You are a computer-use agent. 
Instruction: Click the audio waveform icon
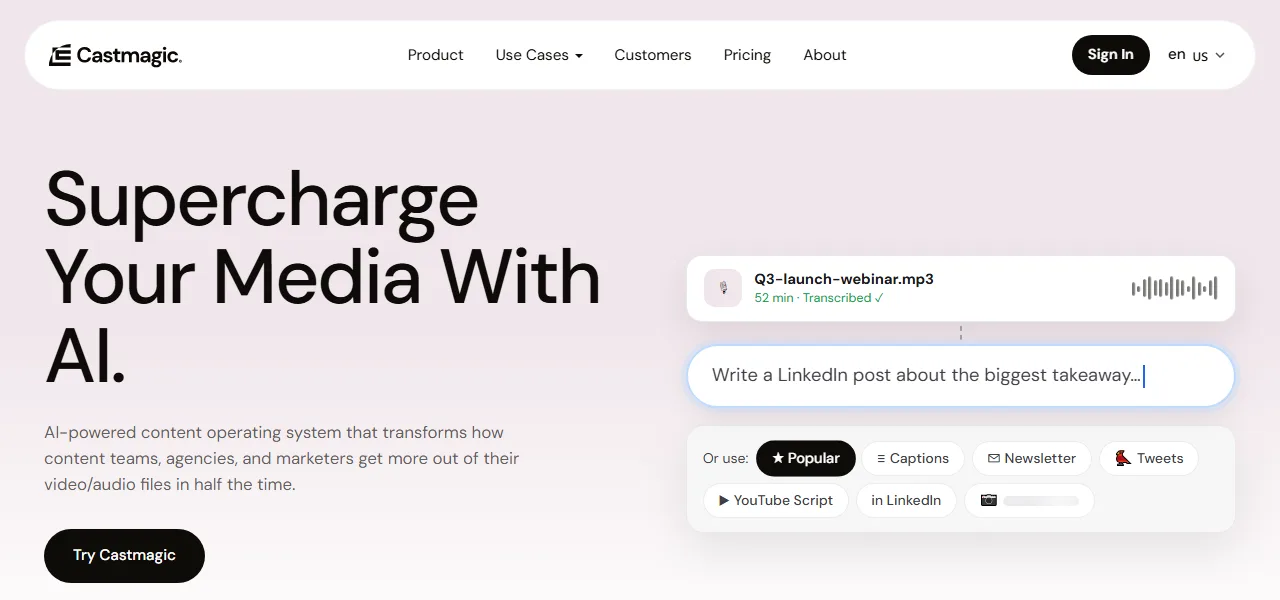pos(1174,288)
